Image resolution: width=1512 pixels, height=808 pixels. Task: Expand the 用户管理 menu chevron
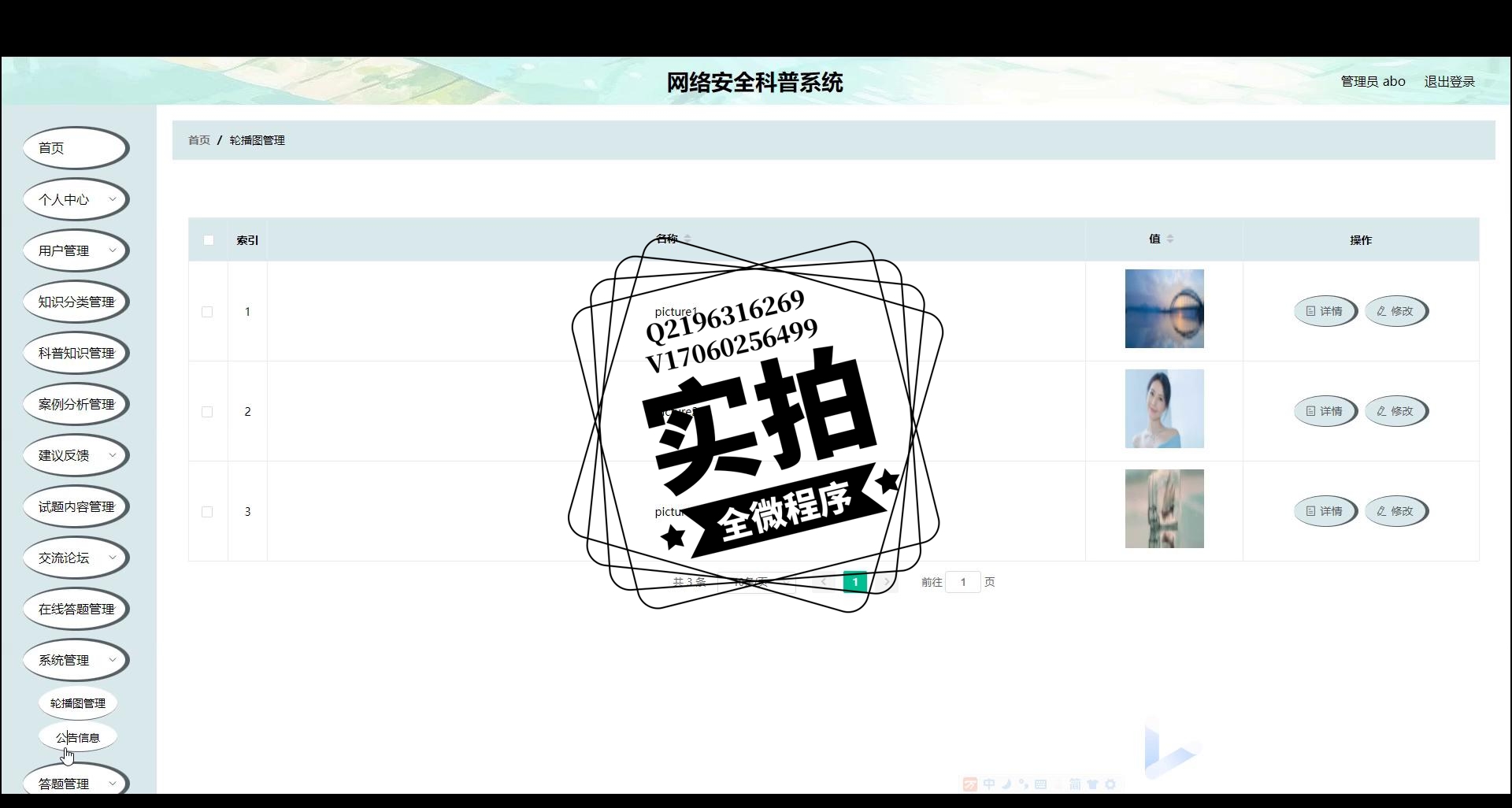(113, 250)
